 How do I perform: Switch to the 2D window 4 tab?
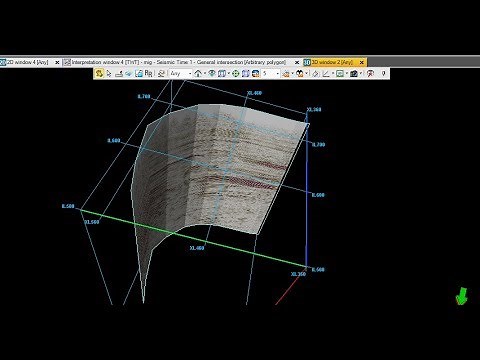[x=28, y=62]
